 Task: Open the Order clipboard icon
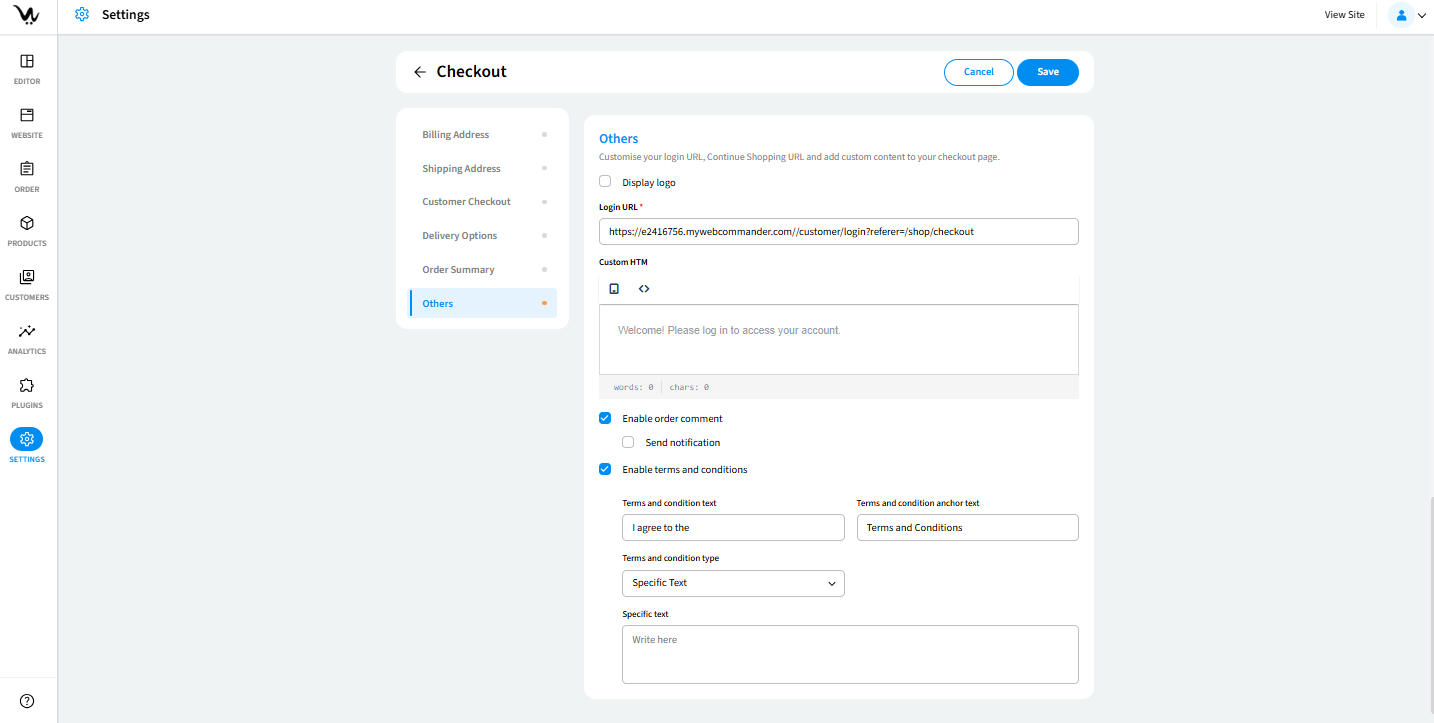click(27, 170)
